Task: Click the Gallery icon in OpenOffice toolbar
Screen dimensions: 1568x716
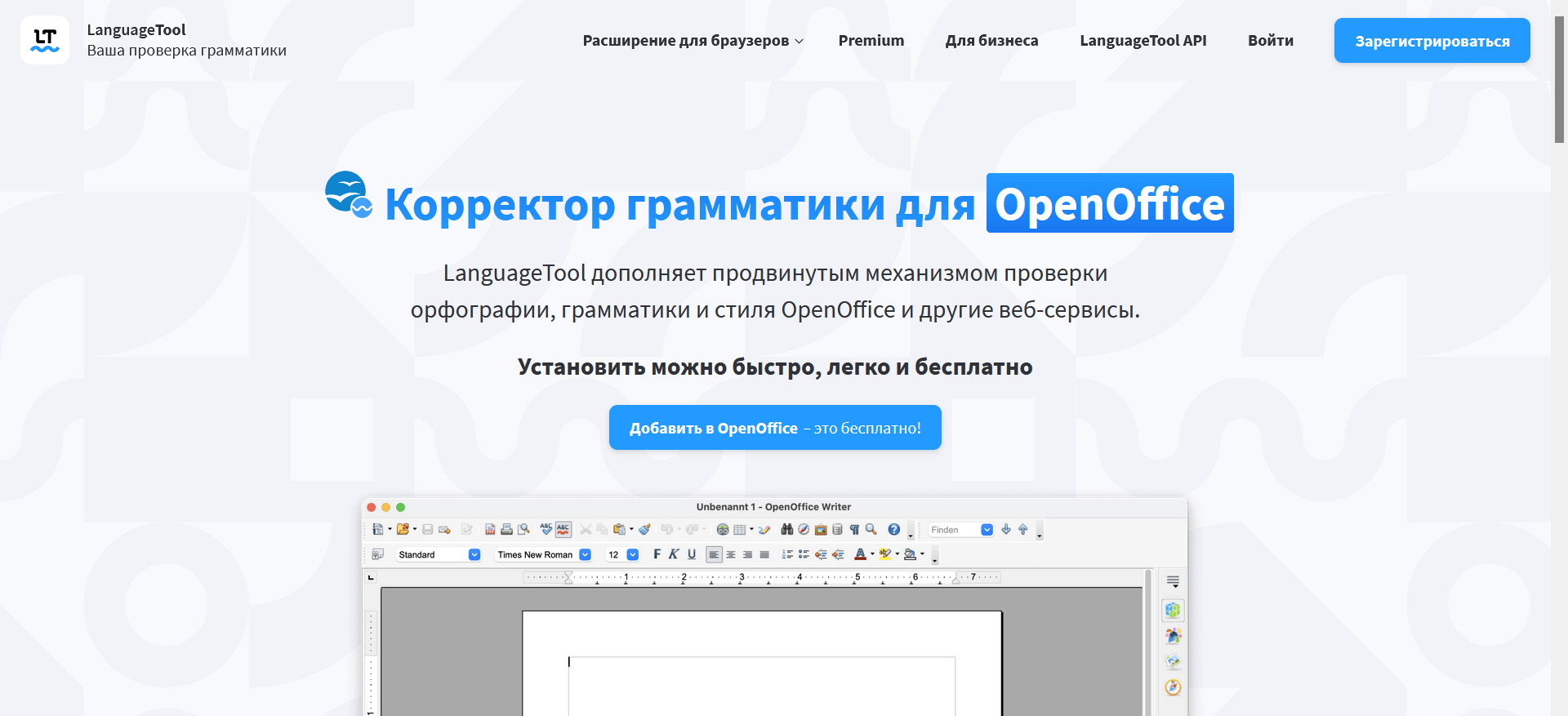Action: click(821, 530)
